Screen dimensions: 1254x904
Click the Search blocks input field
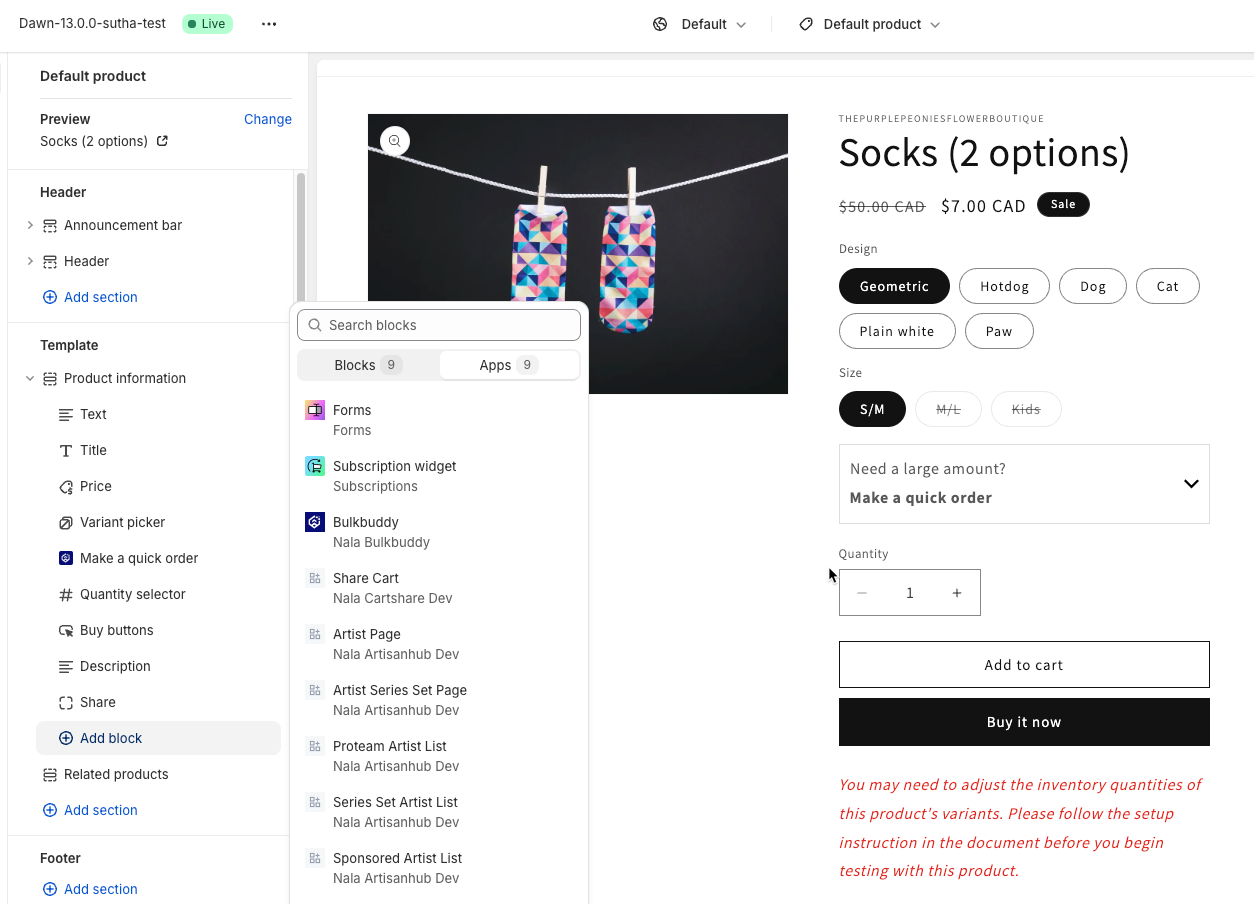click(x=439, y=325)
